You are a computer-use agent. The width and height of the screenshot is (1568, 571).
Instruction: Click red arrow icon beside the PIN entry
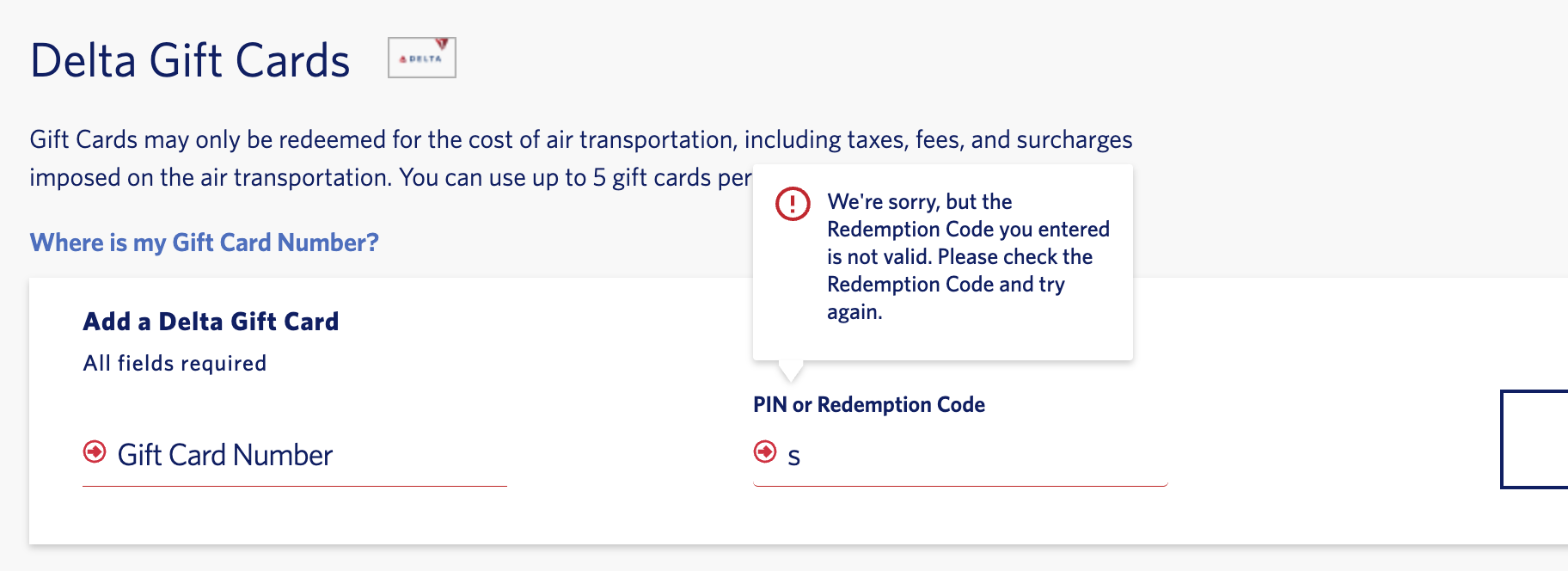[764, 451]
